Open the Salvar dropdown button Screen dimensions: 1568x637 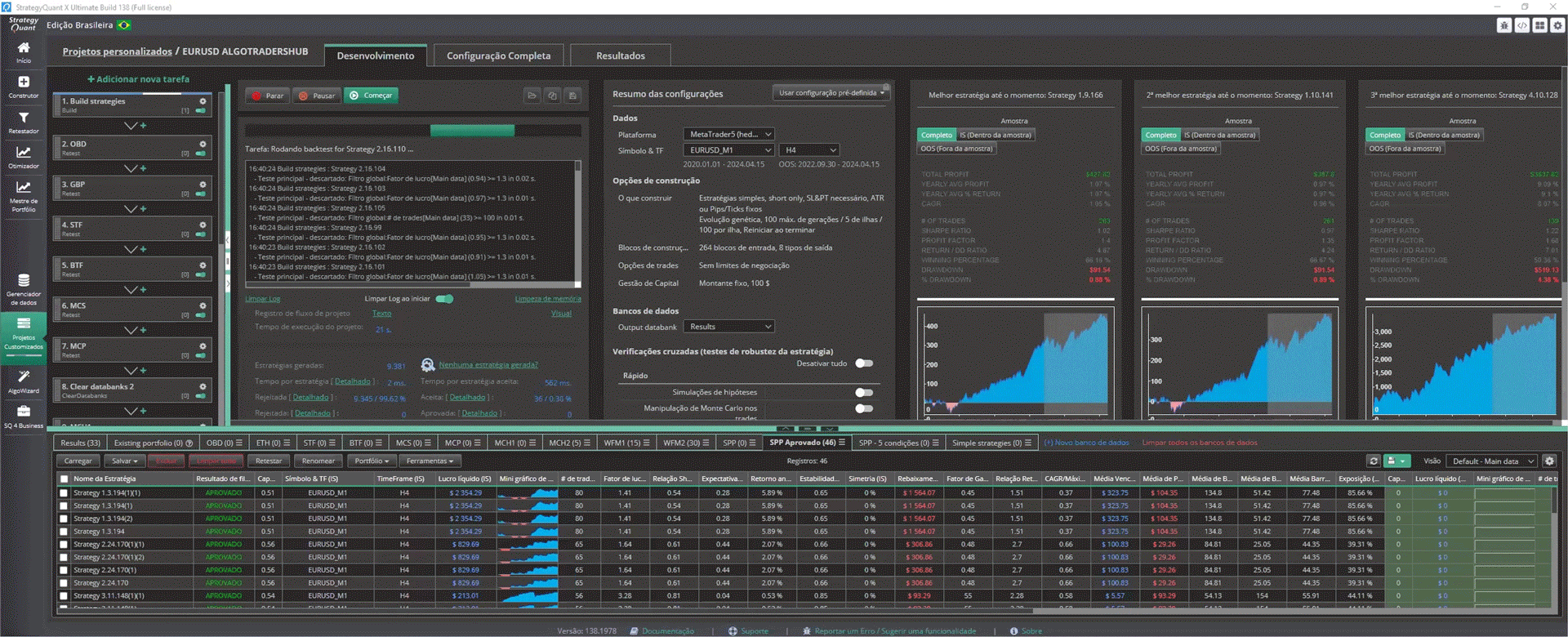tap(124, 461)
